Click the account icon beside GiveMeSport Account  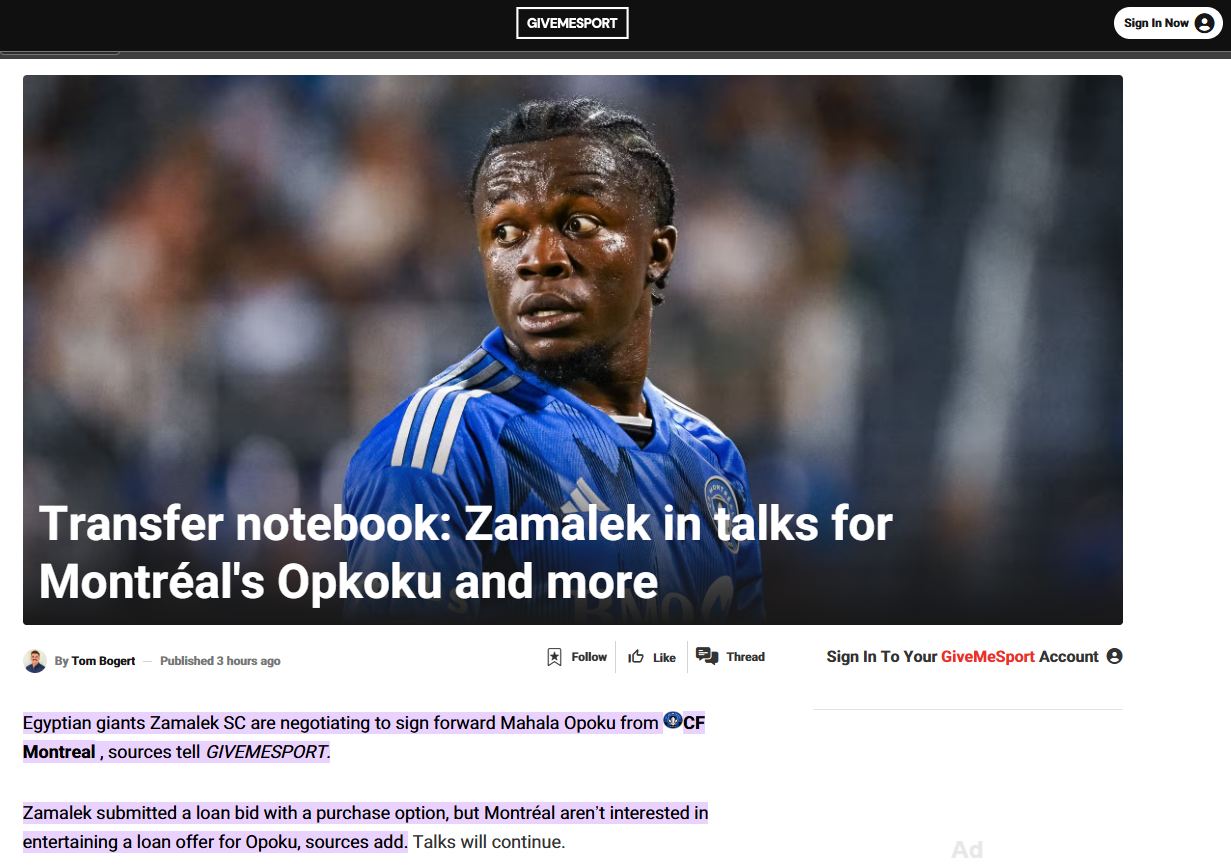[x=1114, y=656]
